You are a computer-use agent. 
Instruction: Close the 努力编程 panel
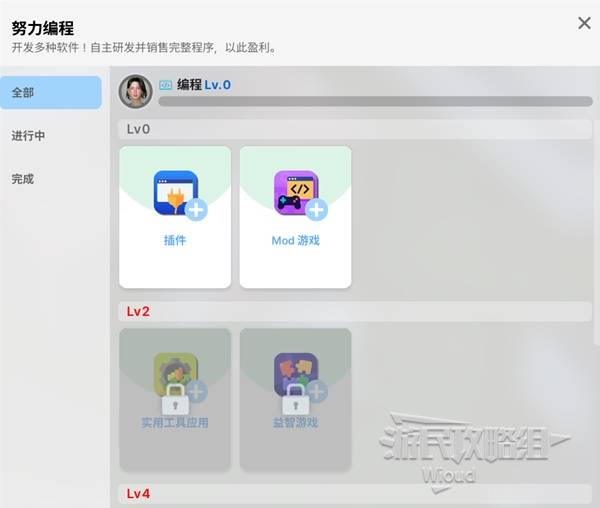(584, 23)
